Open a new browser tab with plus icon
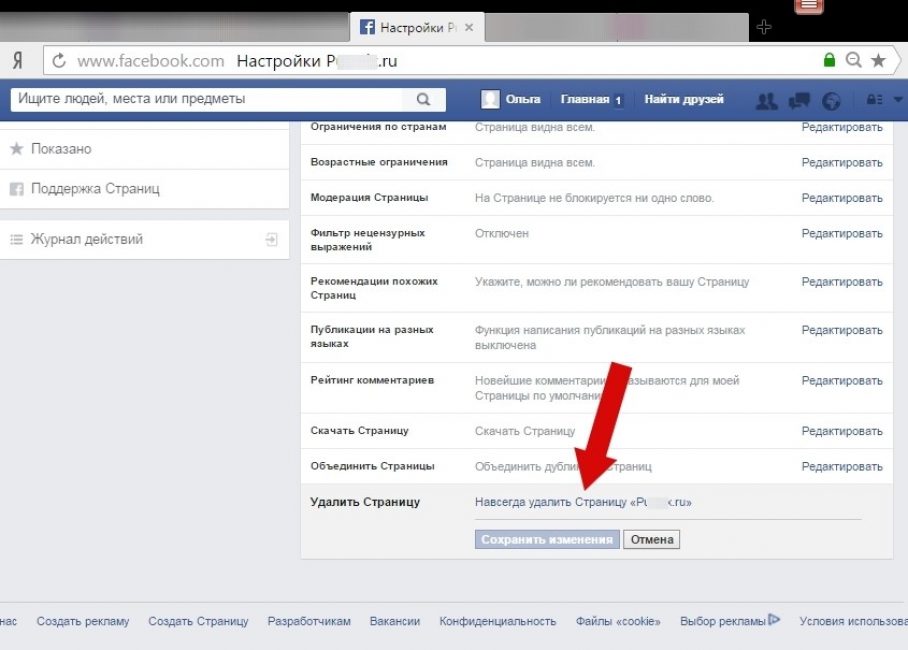The height and width of the screenshot is (650, 908). (764, 27)
